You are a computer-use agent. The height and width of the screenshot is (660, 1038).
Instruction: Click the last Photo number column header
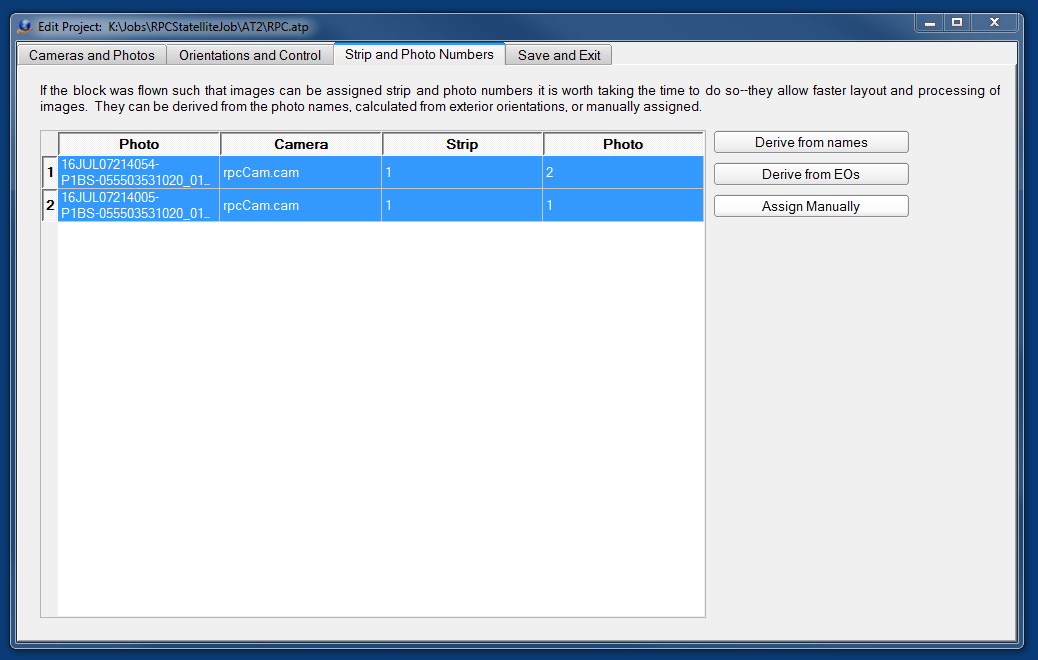(x=623, y=144)
